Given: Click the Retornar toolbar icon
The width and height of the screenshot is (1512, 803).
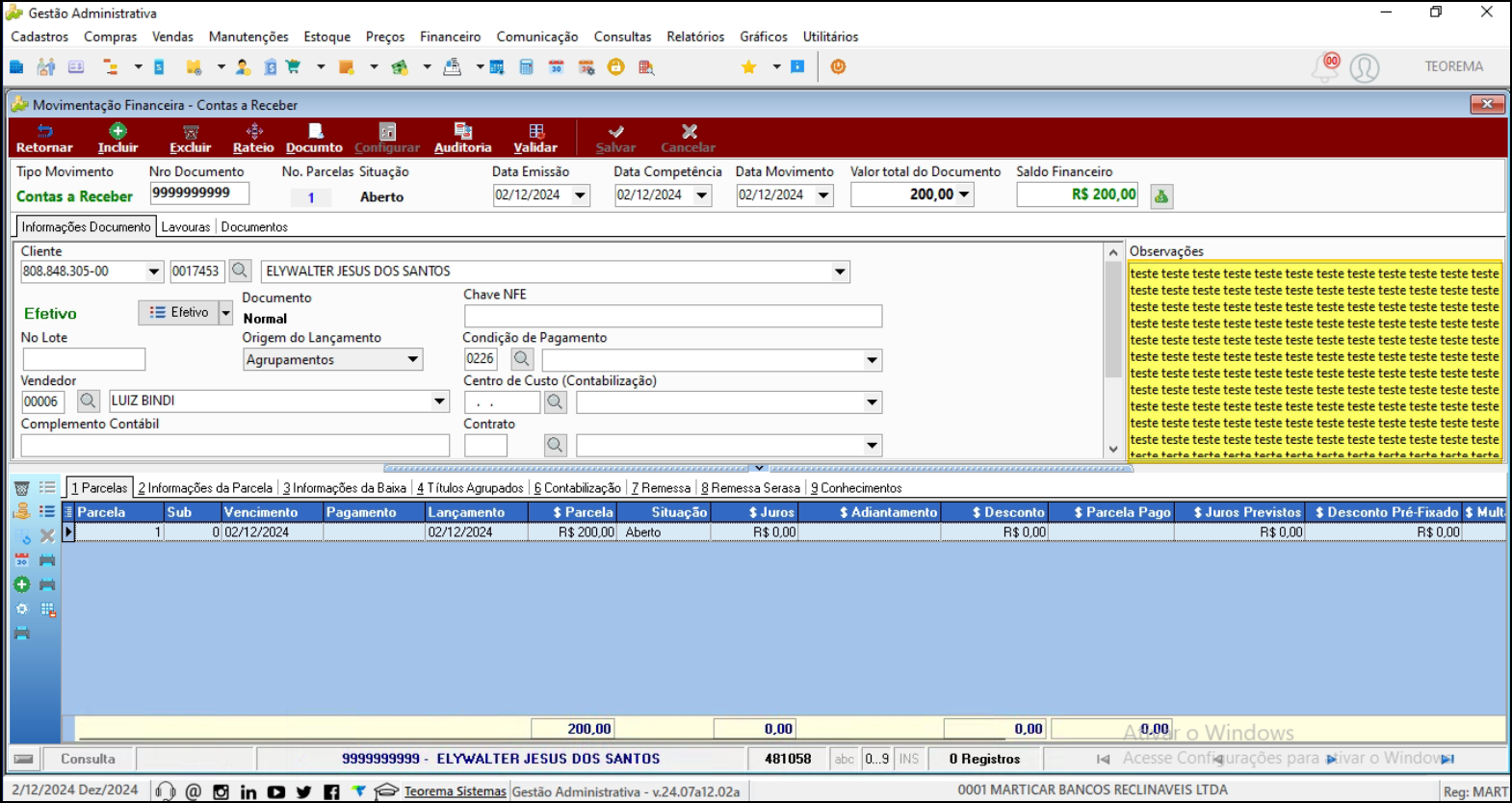Looking at the screenshot, I should [44, 139].
